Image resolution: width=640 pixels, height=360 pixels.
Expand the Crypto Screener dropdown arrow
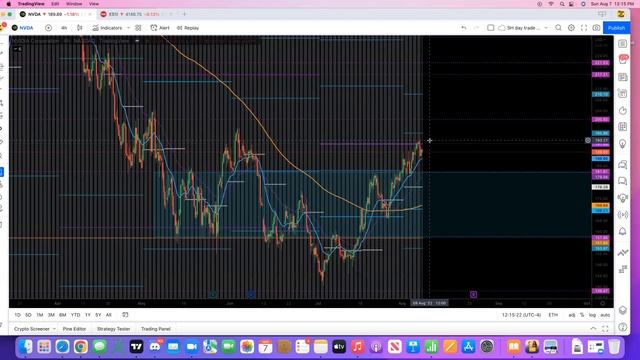coord(54,329)
